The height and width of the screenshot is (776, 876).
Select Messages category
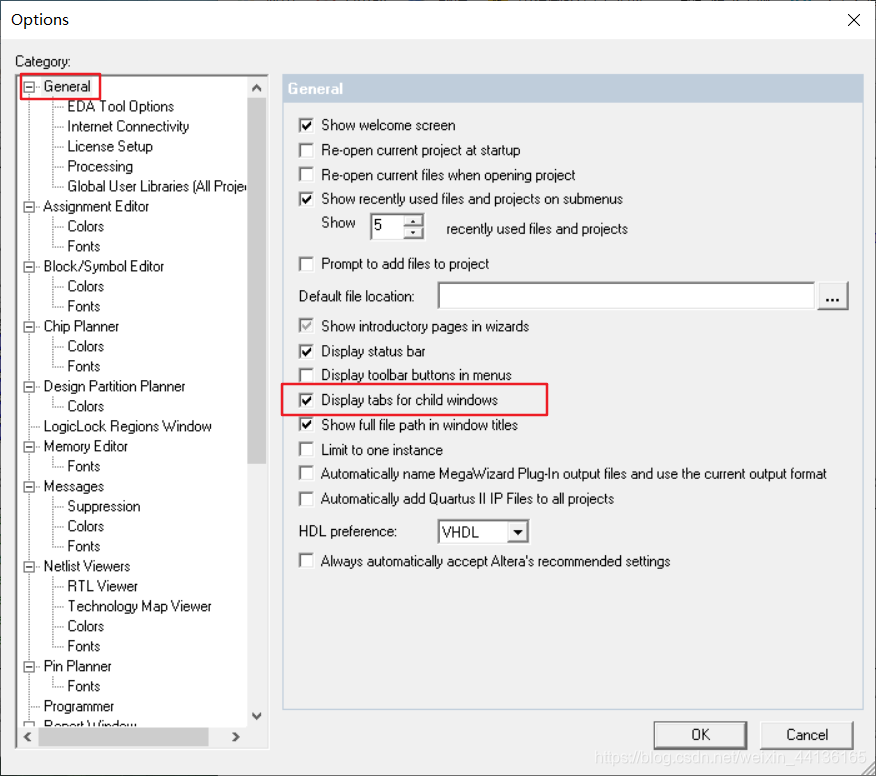tap(74, 487)
